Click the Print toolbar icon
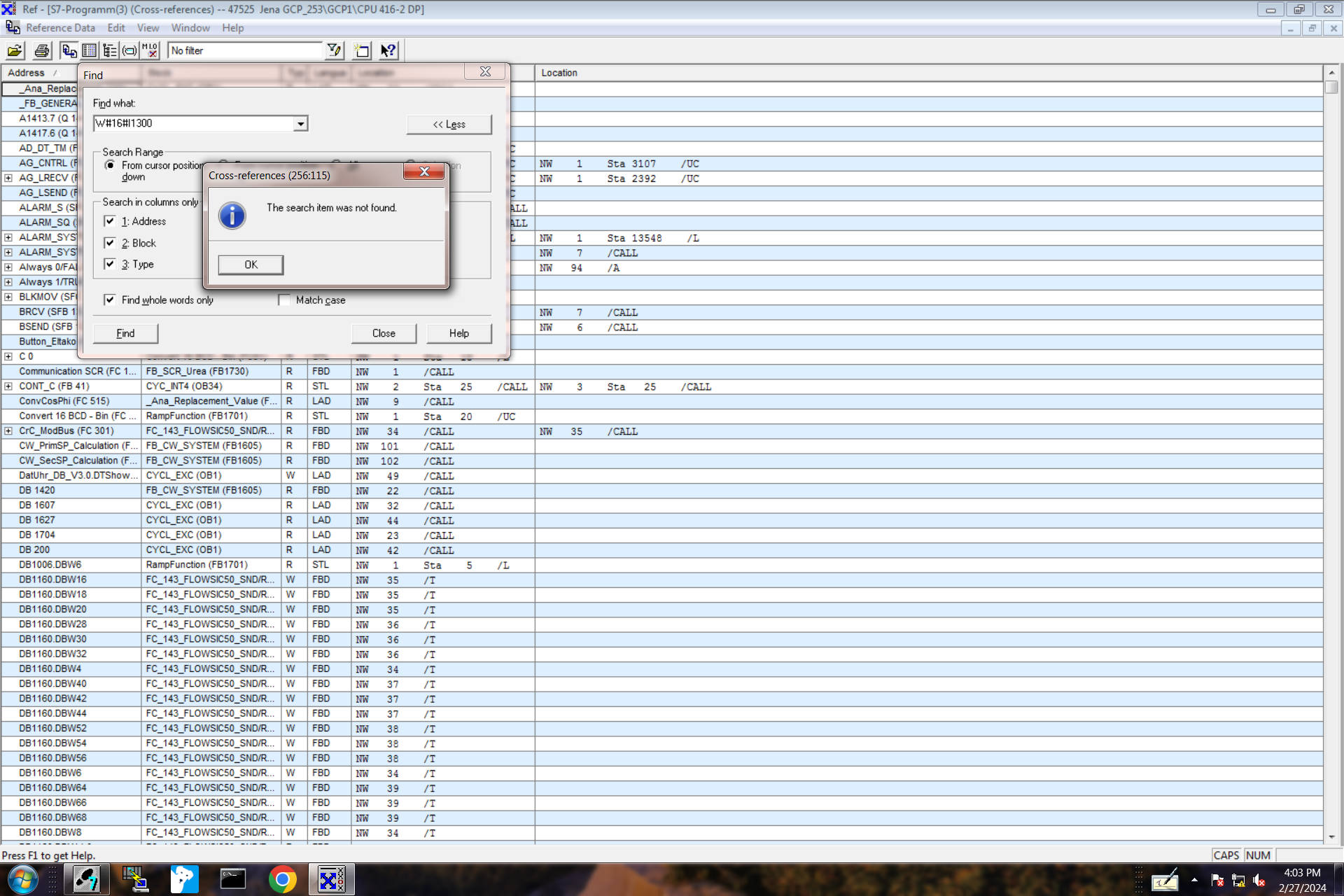The height and width of the screenshot is (896, 1344). click(x=42, y=50)
